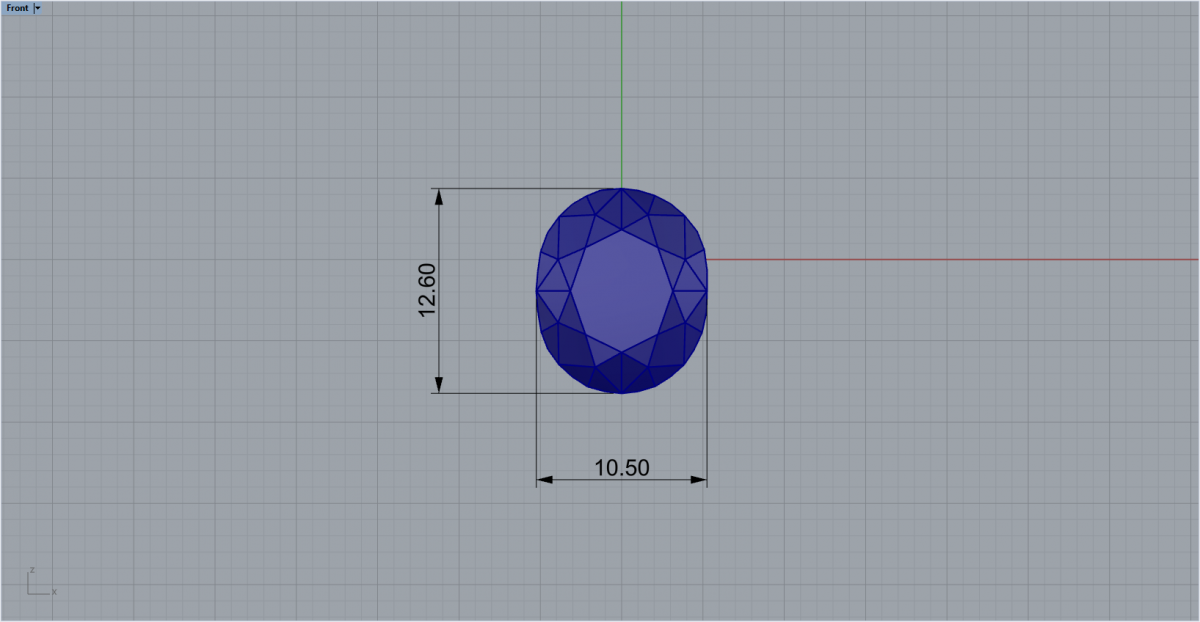Click the leftmost girdle point of the gem
This screenshot has width=1200, height=622.
point(537,291)
